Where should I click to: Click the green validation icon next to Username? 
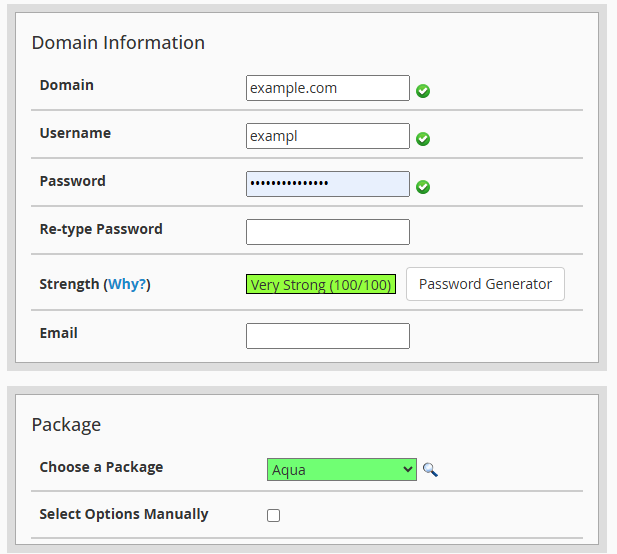423,139
